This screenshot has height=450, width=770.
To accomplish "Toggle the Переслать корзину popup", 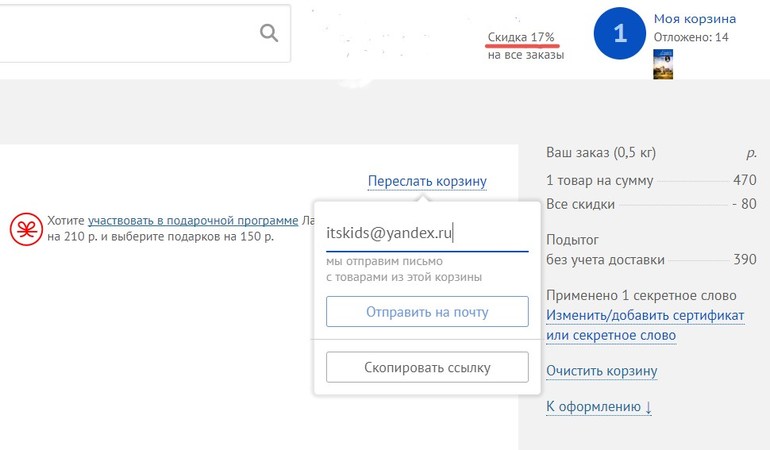I will pos(427,181).
